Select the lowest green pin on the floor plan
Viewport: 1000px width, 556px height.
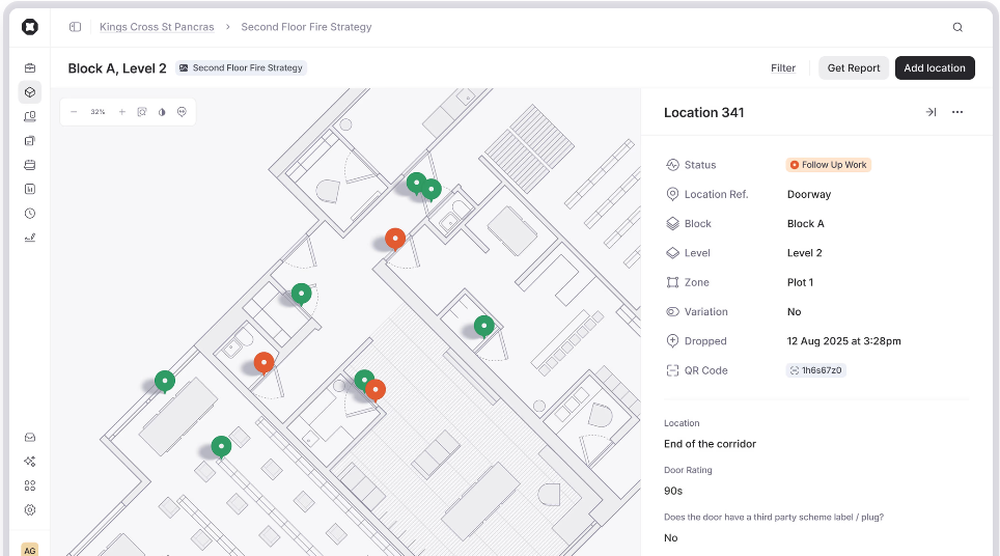221,447
